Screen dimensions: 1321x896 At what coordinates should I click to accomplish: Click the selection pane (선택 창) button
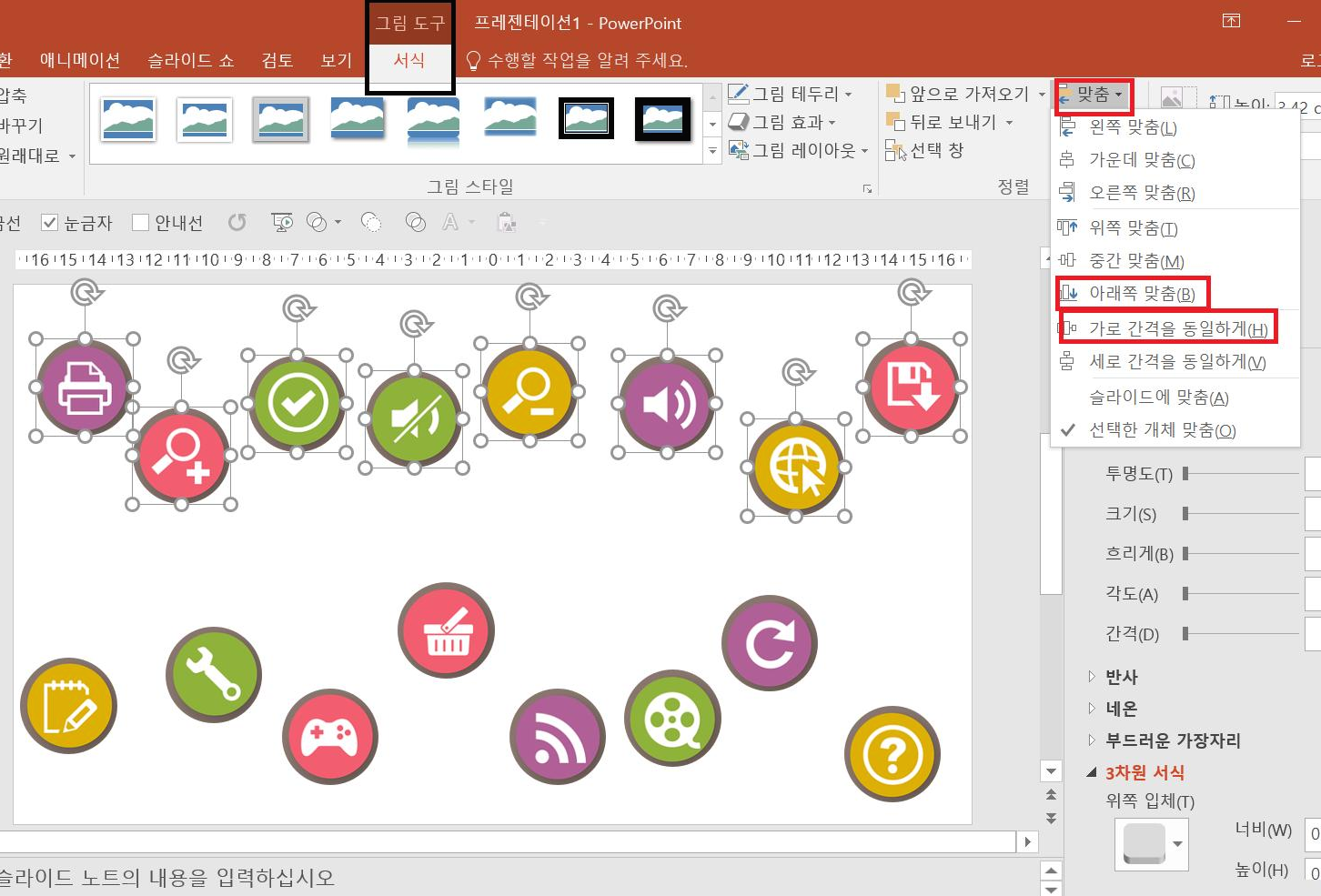pyautogui.click(x=924, y=151)
